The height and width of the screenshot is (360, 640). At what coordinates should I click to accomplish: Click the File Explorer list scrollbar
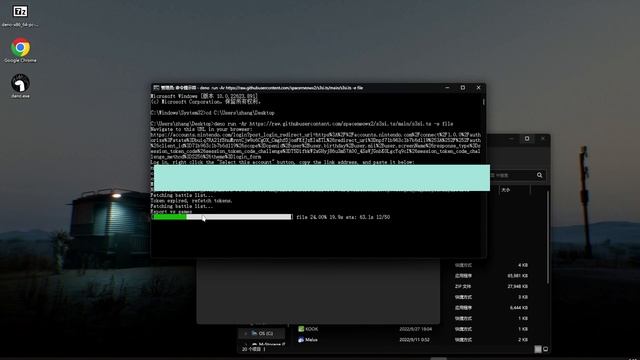[x=547, y=237]
